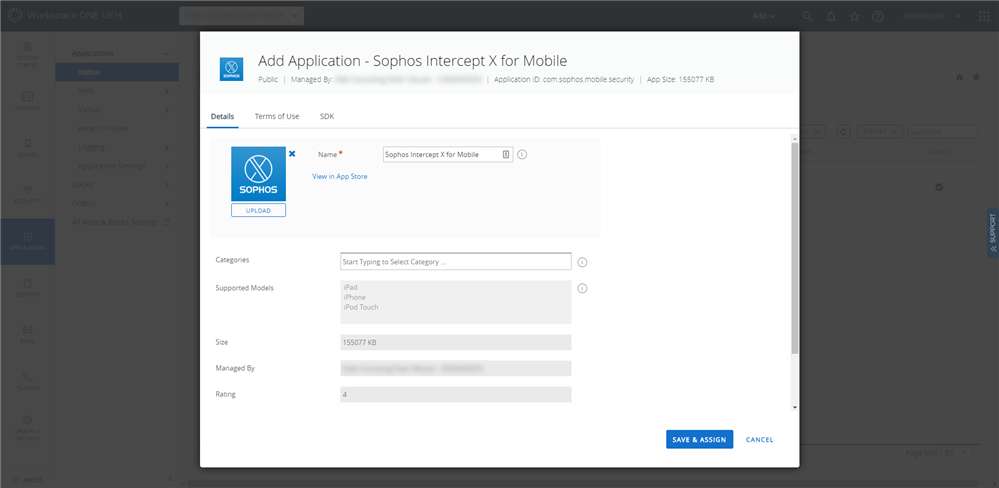Expand the Books submenu
999x488 pixels.
[x=167, y=185]
